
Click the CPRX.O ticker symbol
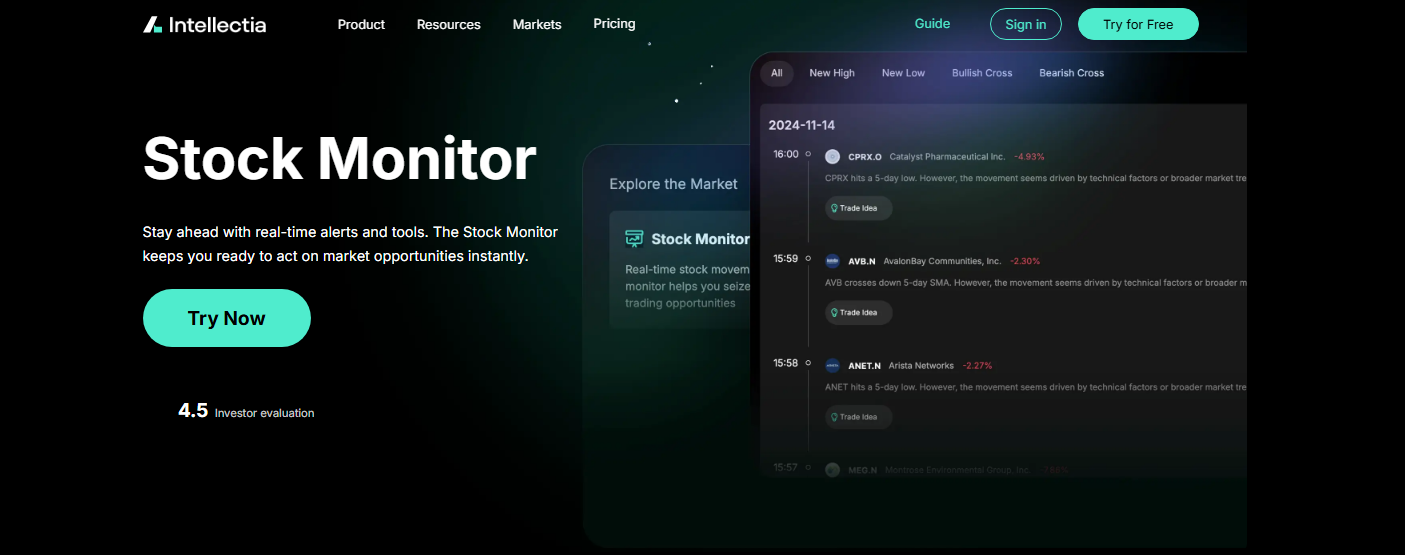tap(864, 157)
